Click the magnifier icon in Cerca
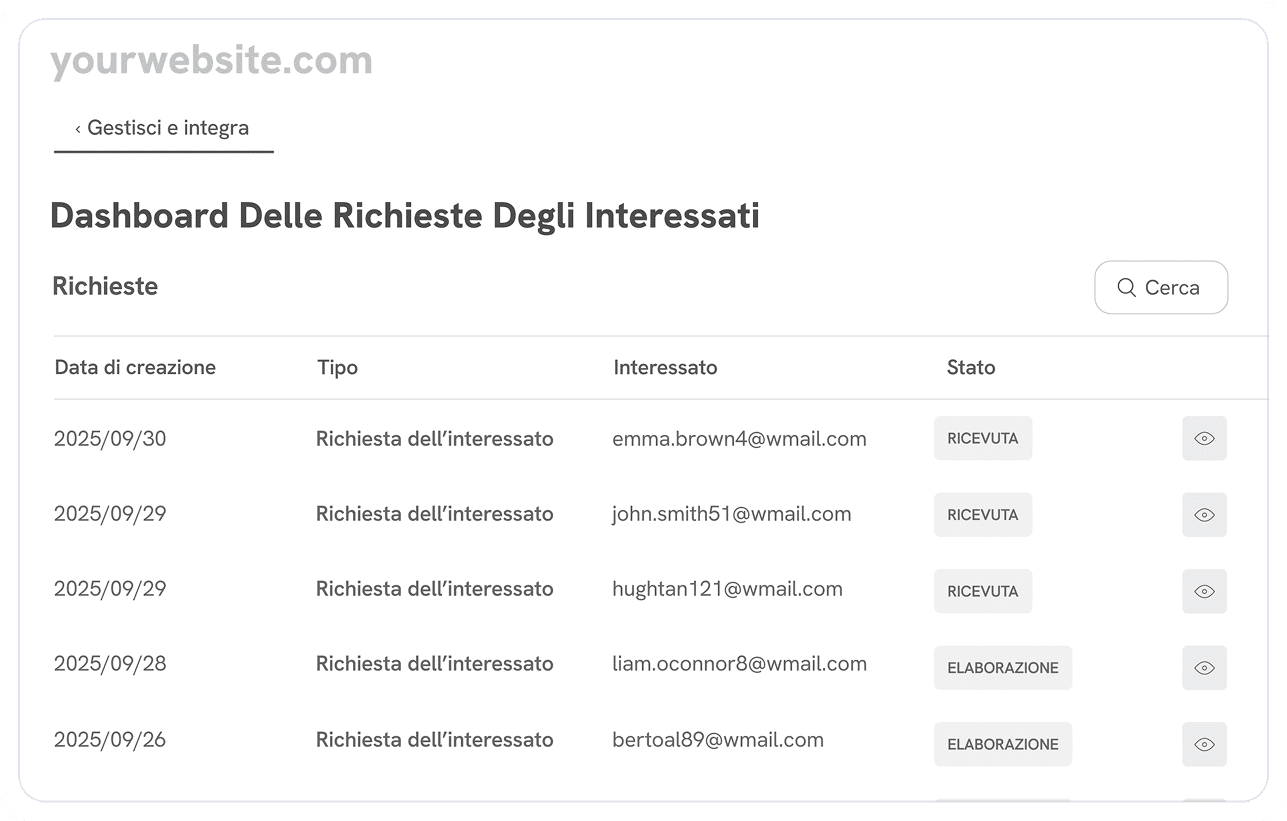The height and width of the screenshot is (821, 1287). coord(1126,288)
